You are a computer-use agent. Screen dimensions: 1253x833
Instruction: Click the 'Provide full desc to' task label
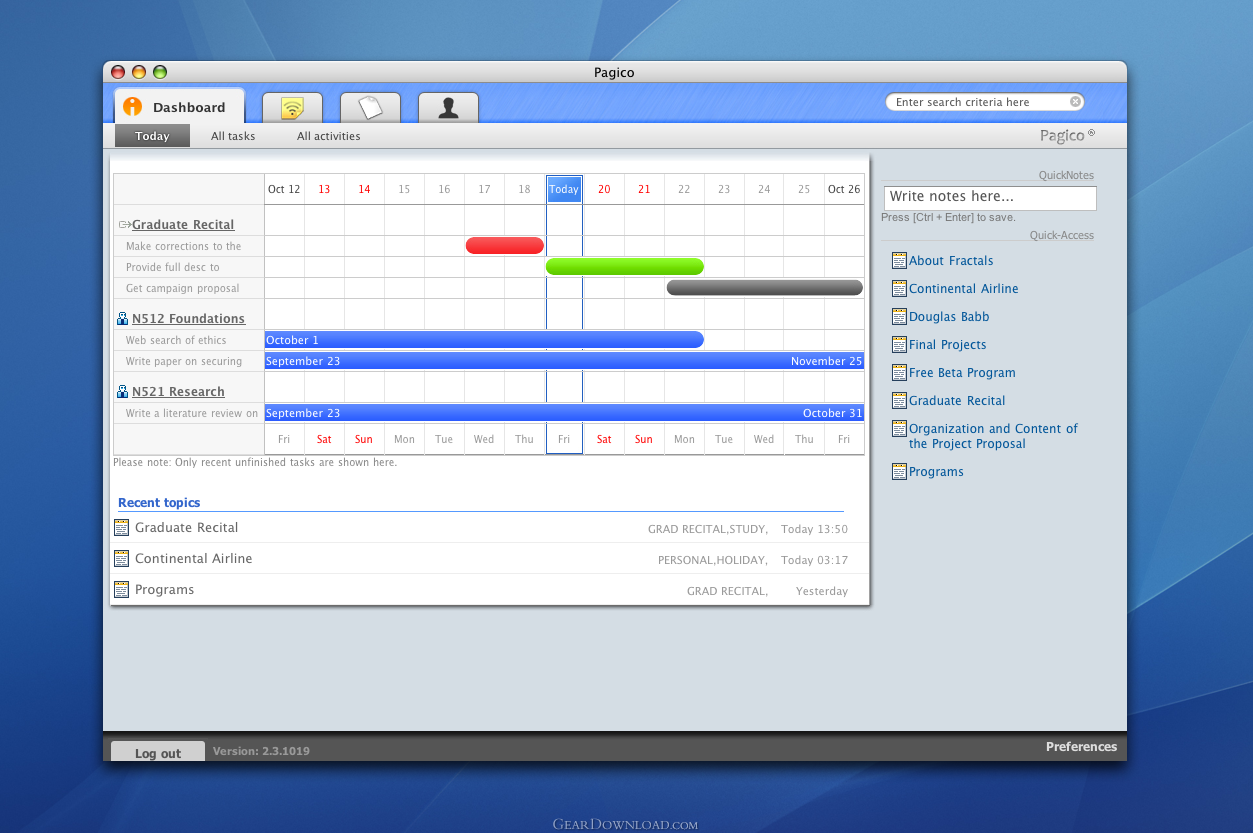pos(173,267)
